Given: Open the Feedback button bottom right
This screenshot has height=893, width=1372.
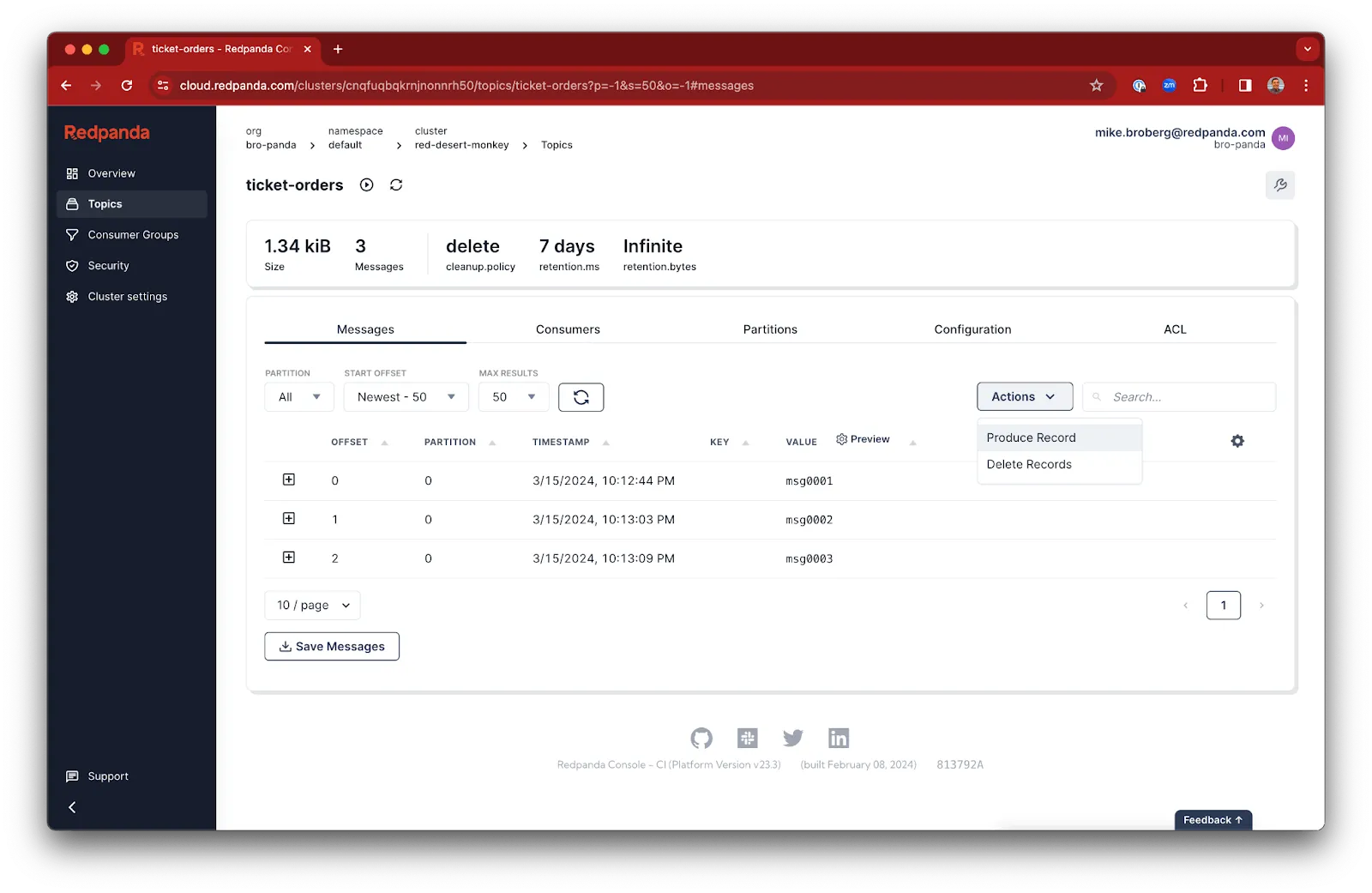Looking at the screenshot, I should (1212, 819).
